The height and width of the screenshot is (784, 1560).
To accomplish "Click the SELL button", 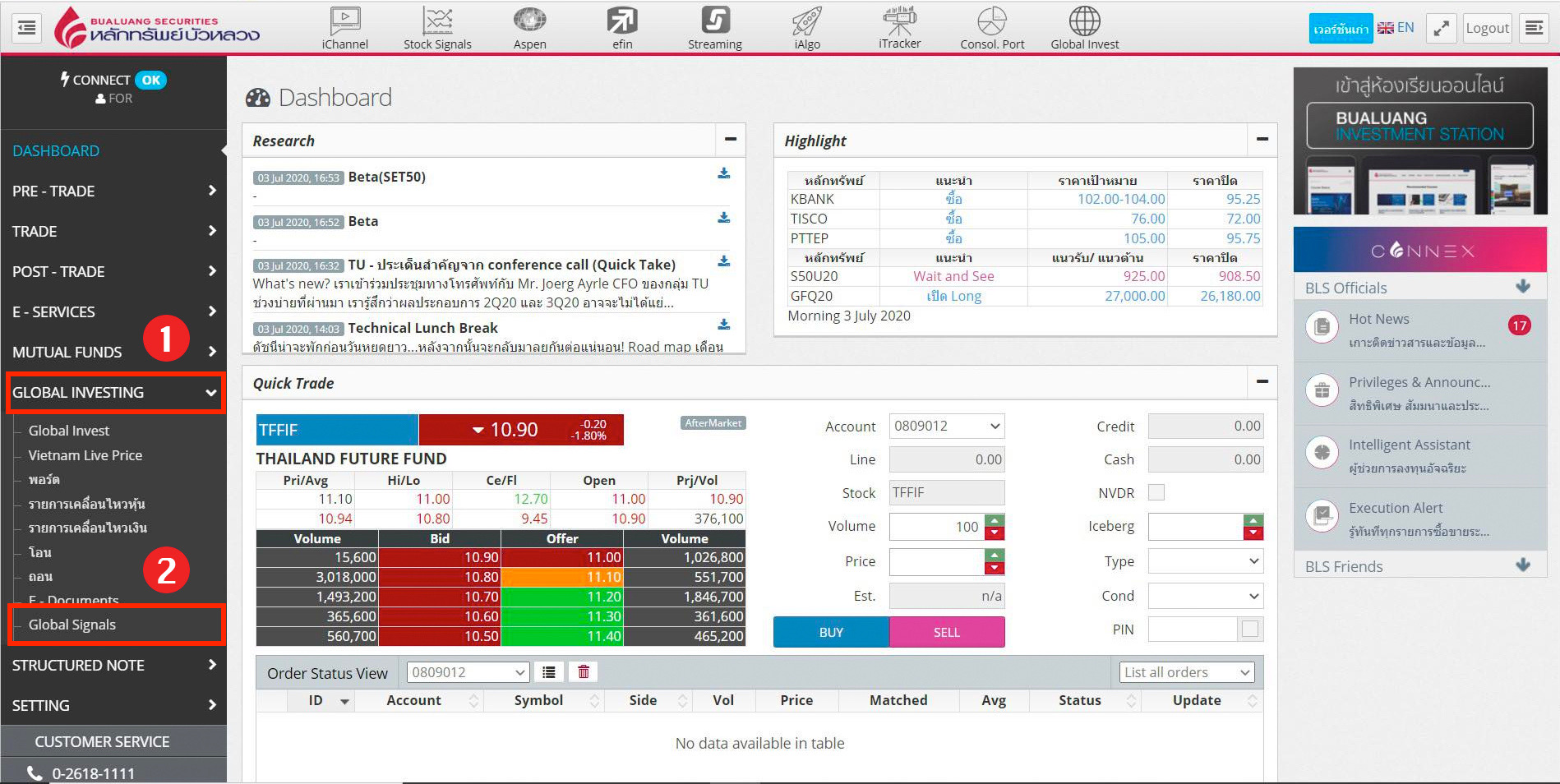I will 947,632.
